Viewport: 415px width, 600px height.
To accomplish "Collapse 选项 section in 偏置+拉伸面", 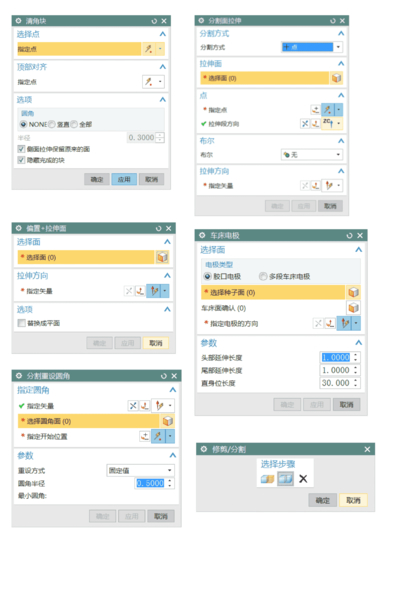I will point(167,309).
